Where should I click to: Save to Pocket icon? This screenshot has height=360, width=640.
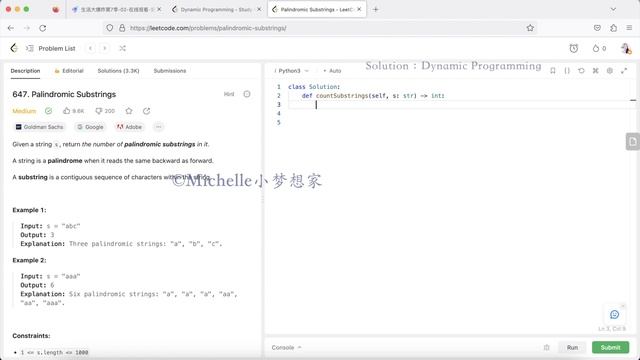(x=597, y=28)
